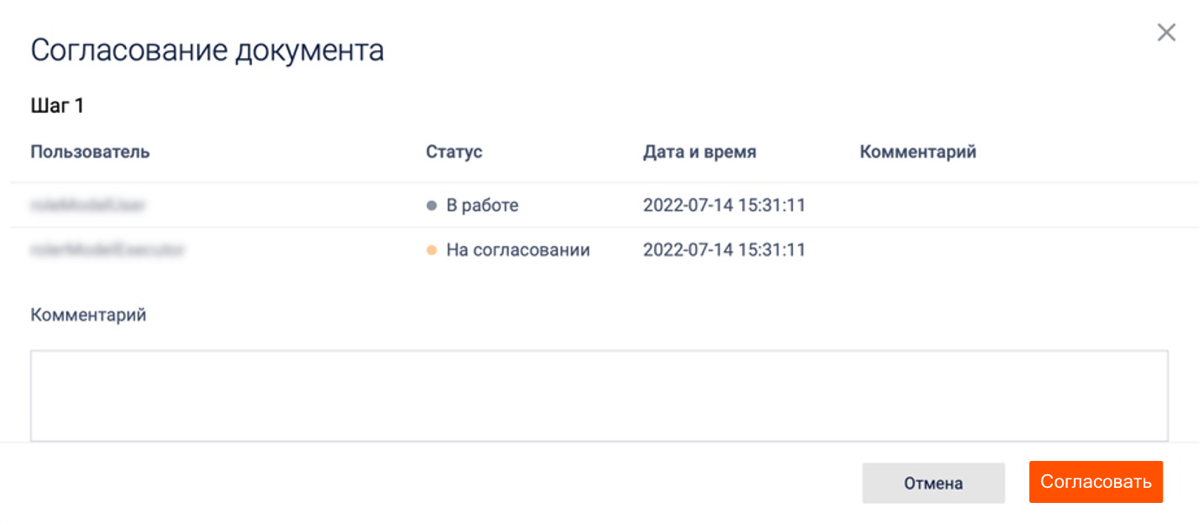Click the Согласование документа dialog title
Screen dimensions: 1199x524
click(207, 50)
